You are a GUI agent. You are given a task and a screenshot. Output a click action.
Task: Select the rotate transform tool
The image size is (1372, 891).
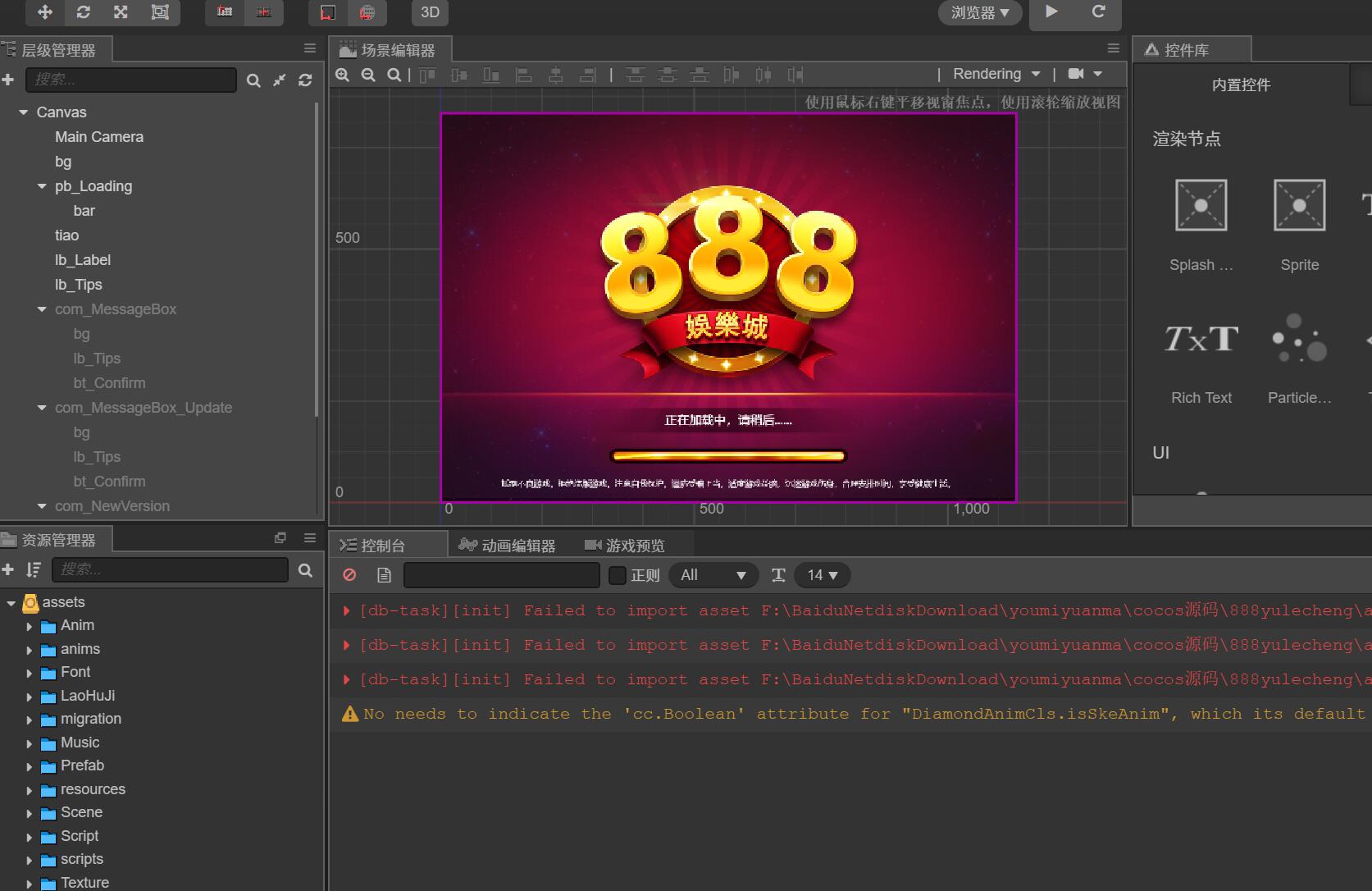tap(83, 11)
